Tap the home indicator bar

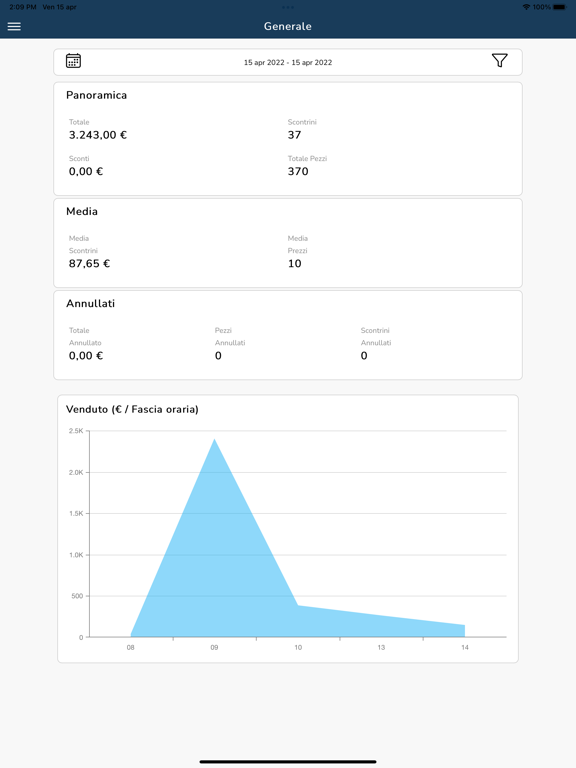(288, 762)
